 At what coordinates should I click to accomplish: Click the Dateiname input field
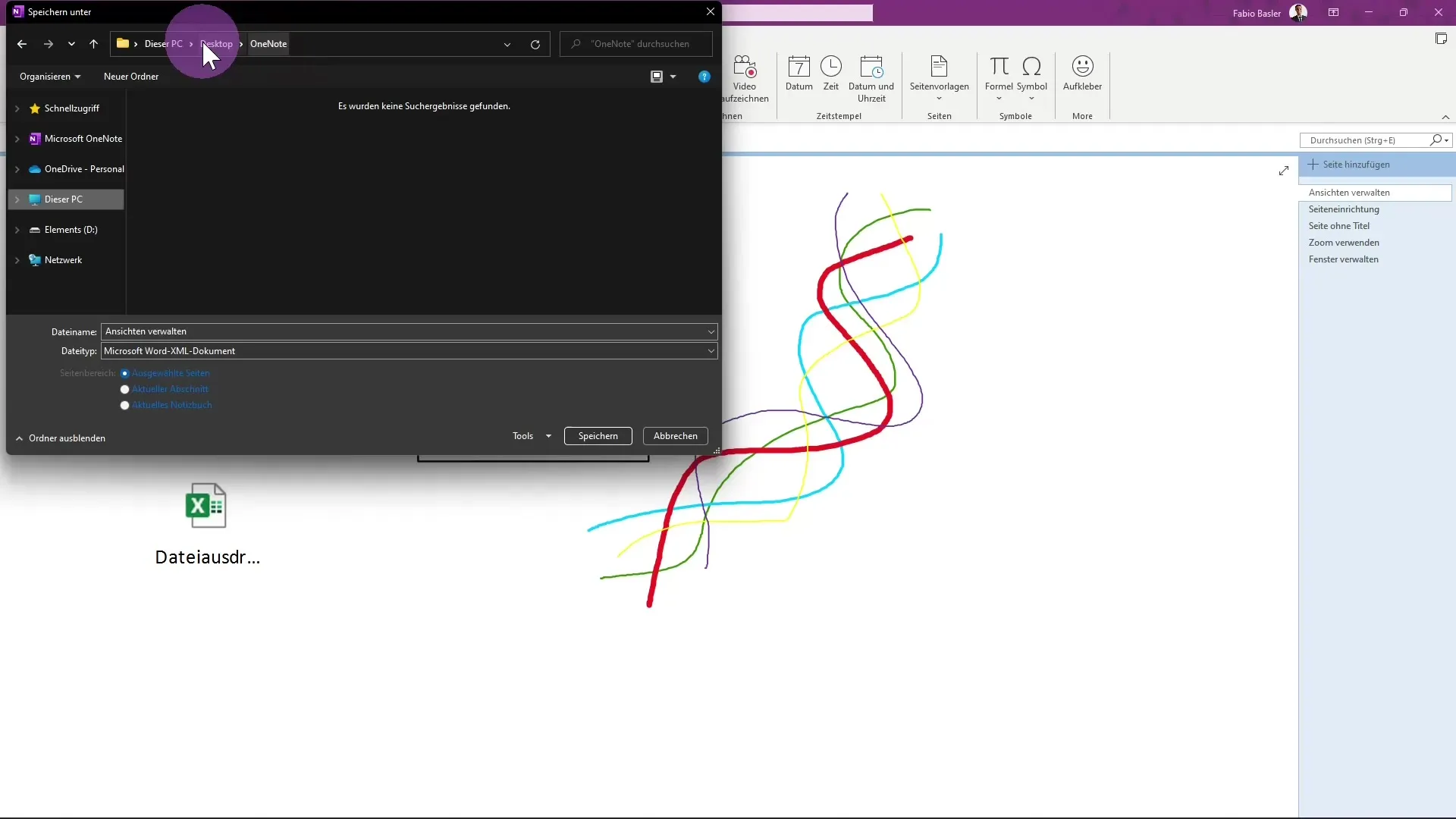(x=403, y=331)
